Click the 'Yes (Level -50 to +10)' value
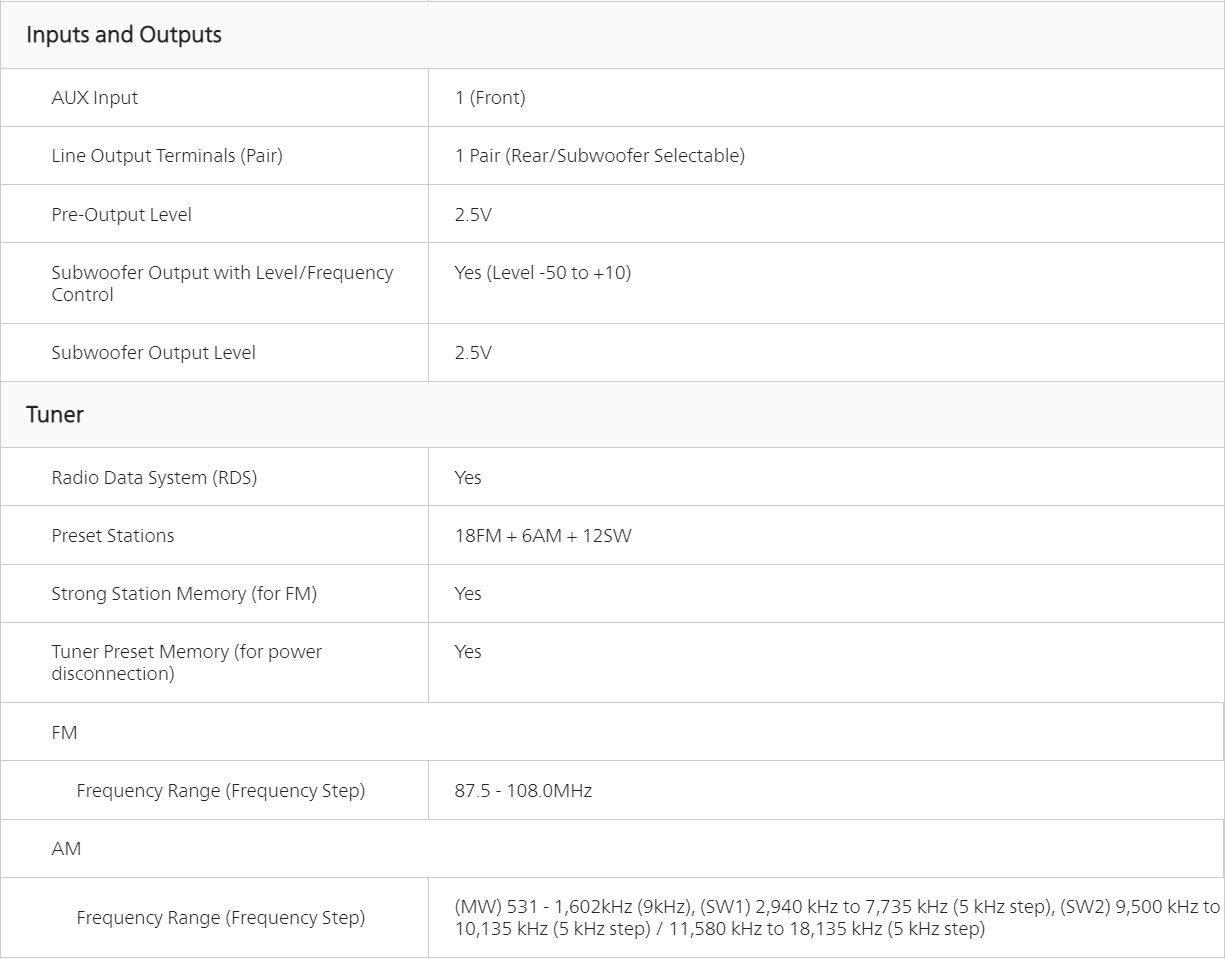 pos(543,273)
